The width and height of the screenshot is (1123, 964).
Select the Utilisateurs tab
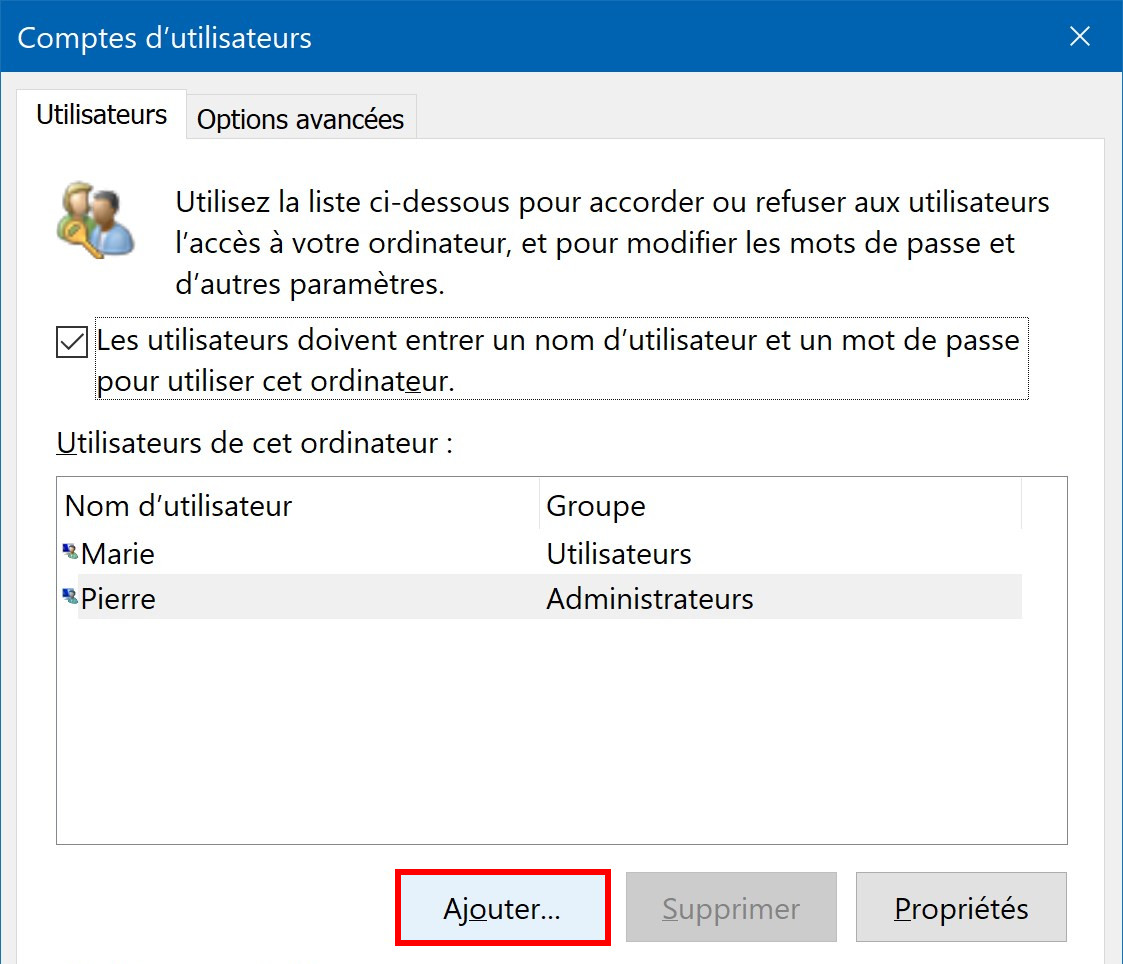coord(102,115)
